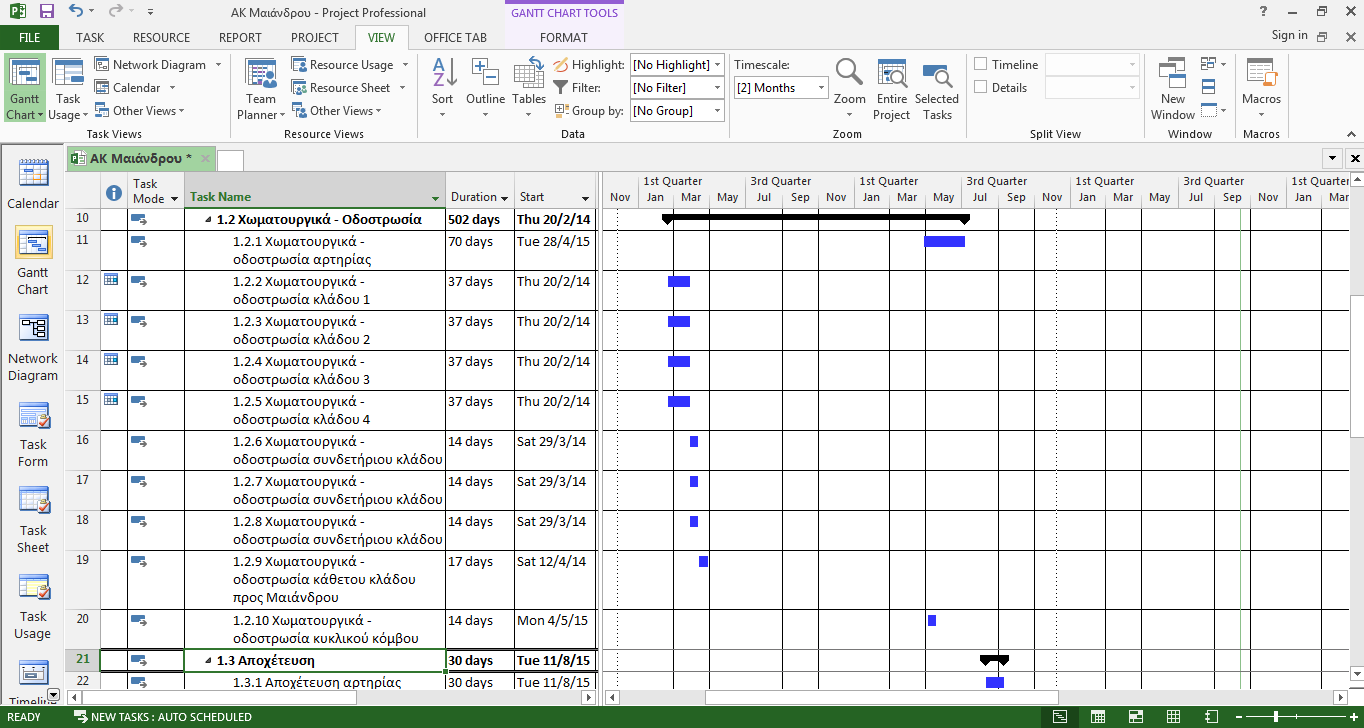Image resolution: width=1364 pixels, height=728 pixels.
Task: Open the Sort options
Action: point(443,89)
